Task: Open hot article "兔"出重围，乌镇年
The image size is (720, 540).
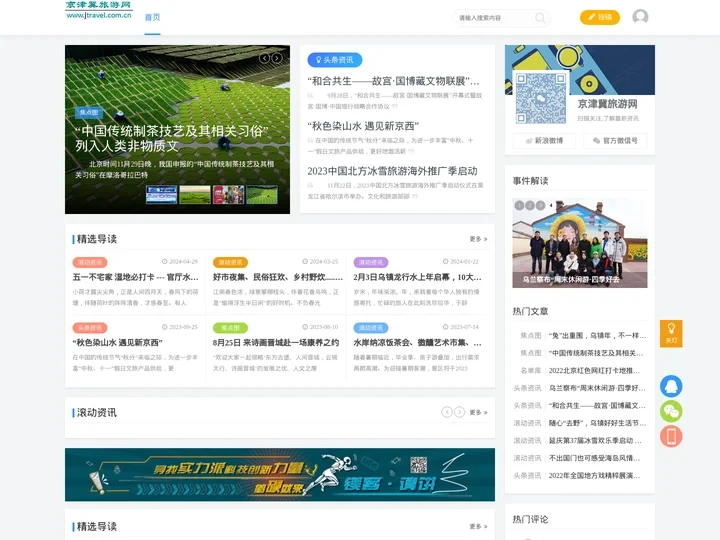Action: pos(597,336)
